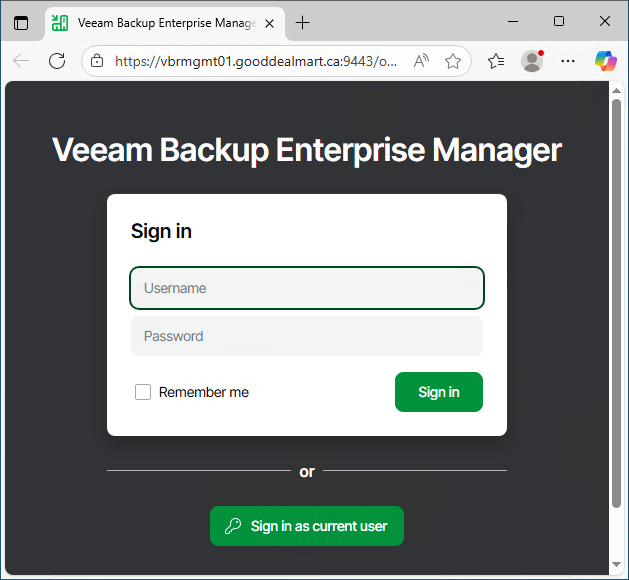Click the page scrollbar up arrow

(x=616, y=91)
